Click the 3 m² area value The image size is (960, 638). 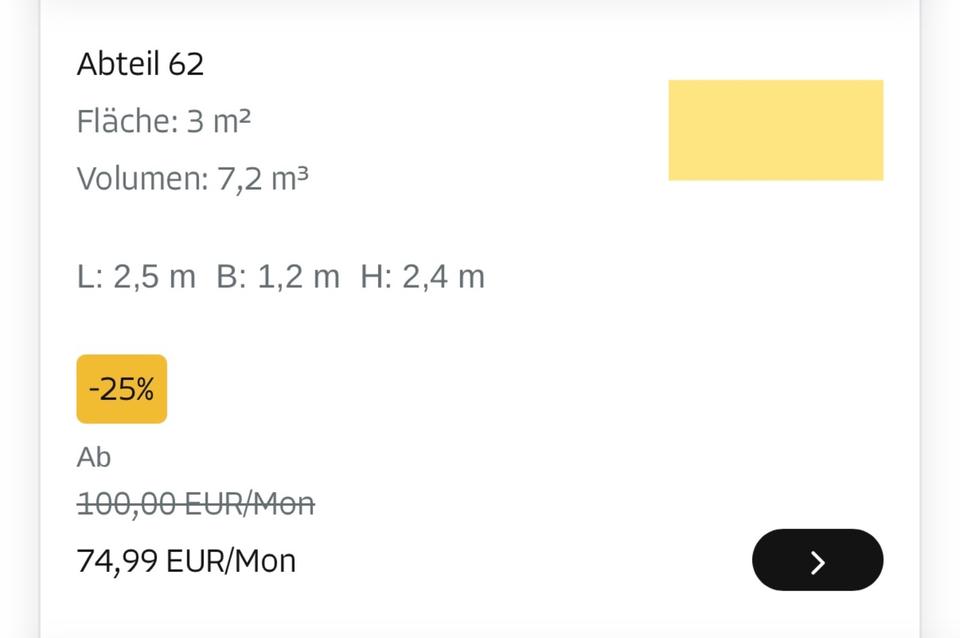pyautogui.click(x=218, y=122)
